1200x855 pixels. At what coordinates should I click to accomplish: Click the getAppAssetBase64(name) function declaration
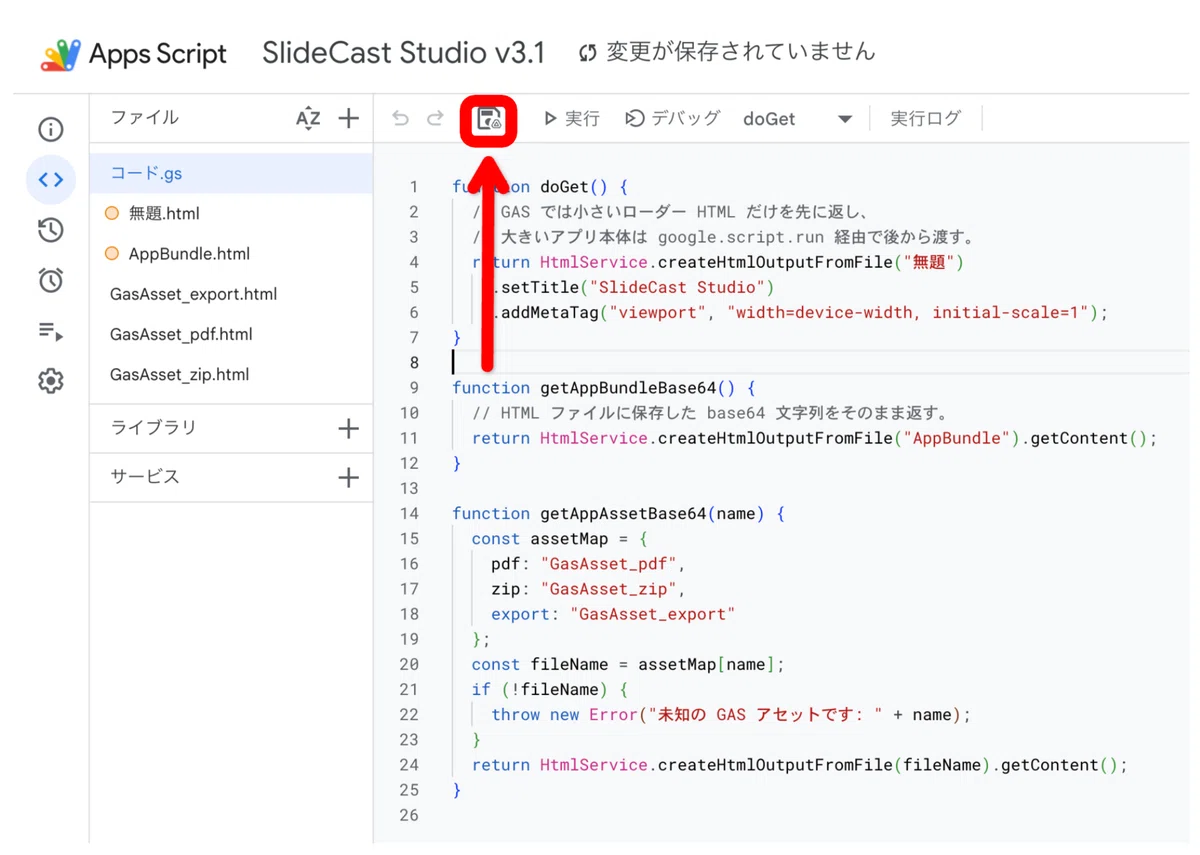click(619, 513)
